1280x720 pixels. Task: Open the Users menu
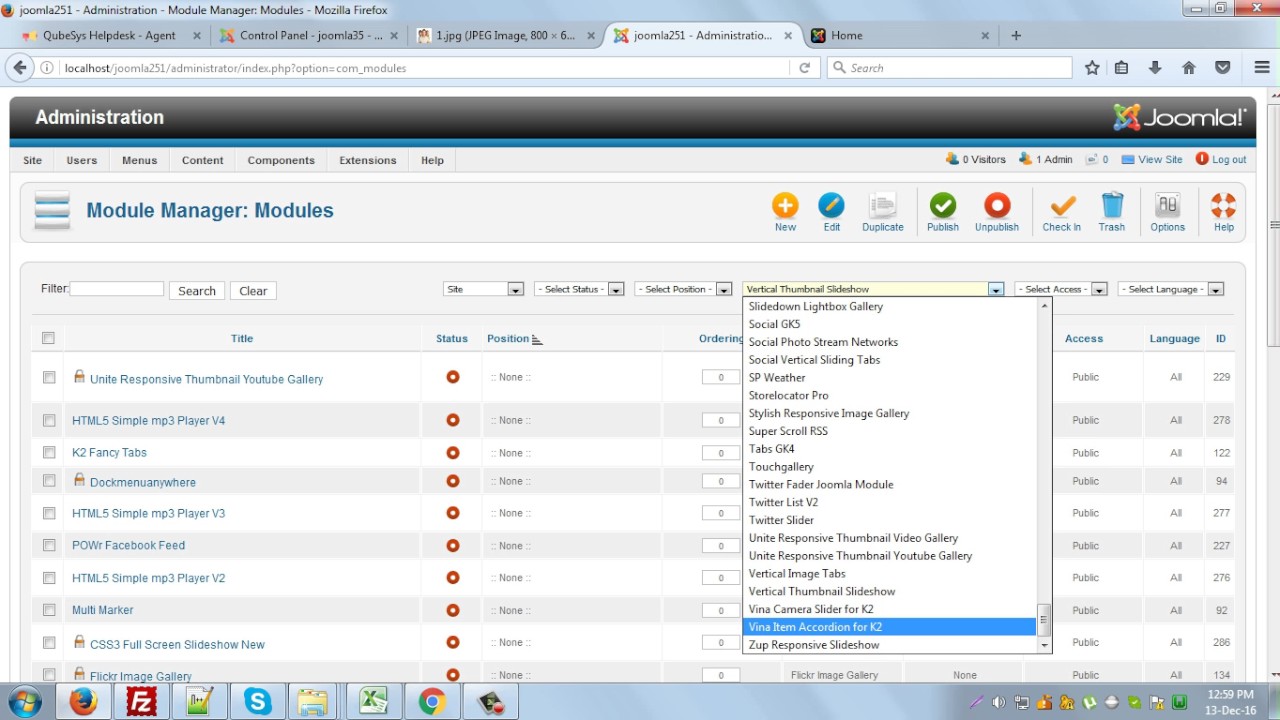[82, 160]
